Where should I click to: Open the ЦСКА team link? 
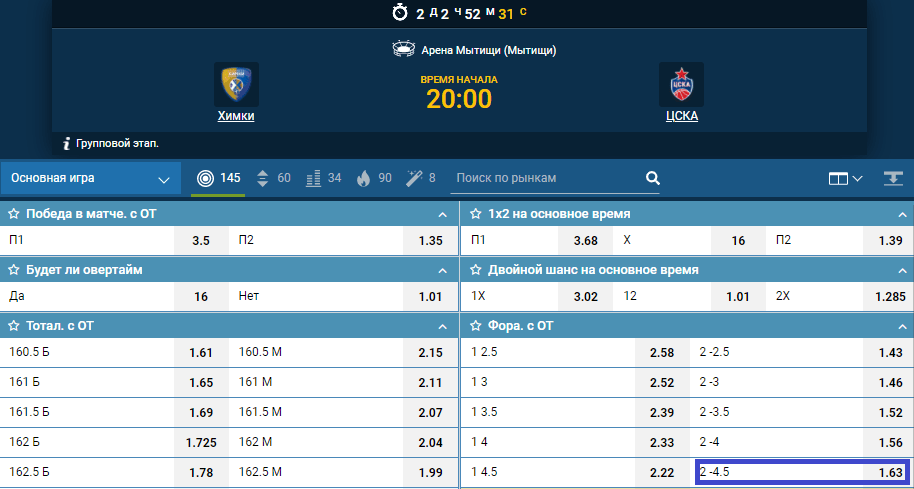682,116
